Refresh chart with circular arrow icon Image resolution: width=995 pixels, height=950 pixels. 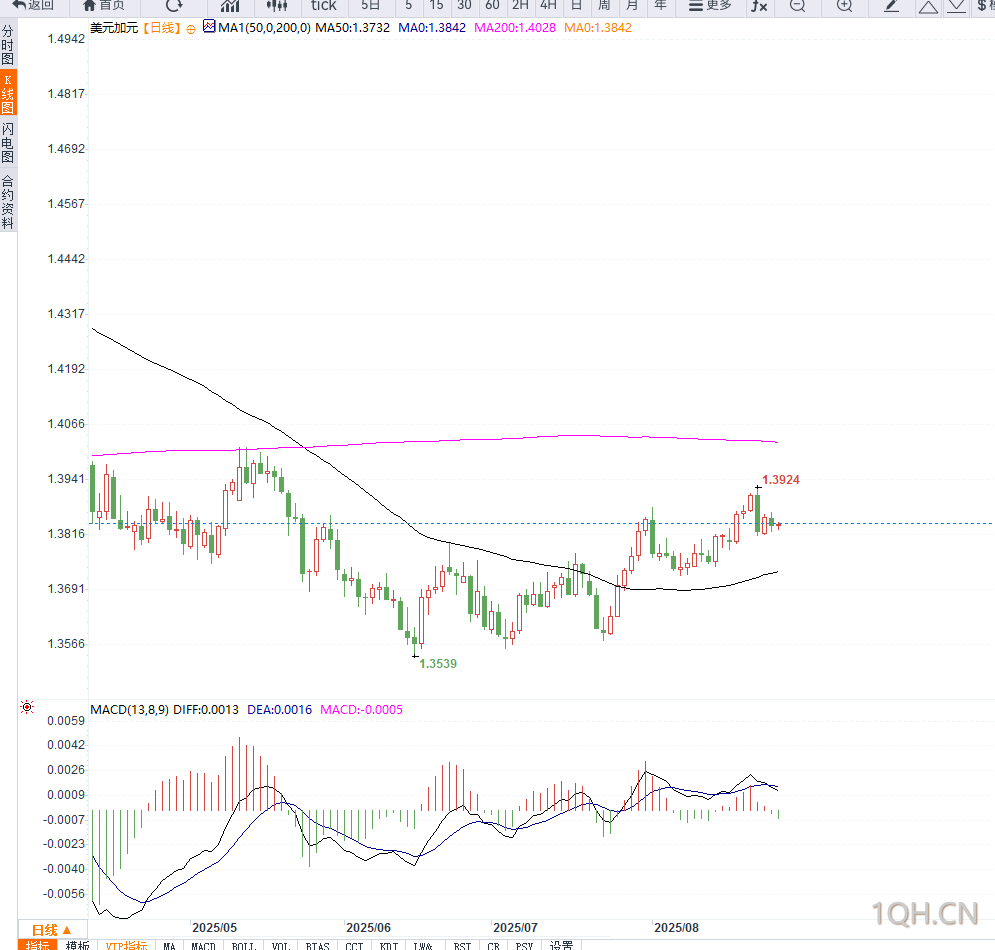pos(173,6)
